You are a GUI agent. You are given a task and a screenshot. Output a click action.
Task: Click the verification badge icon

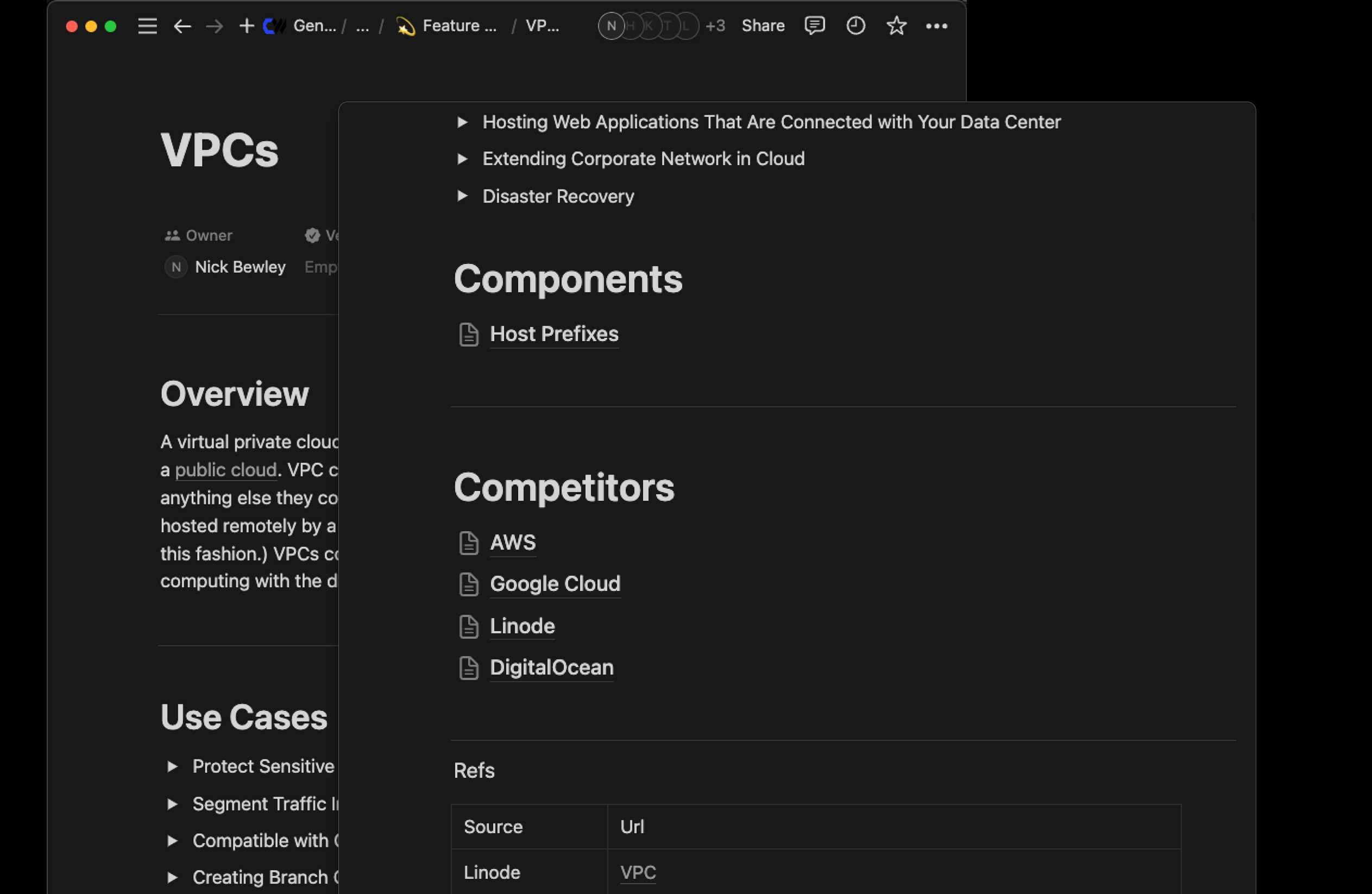[x=312, y=236]
